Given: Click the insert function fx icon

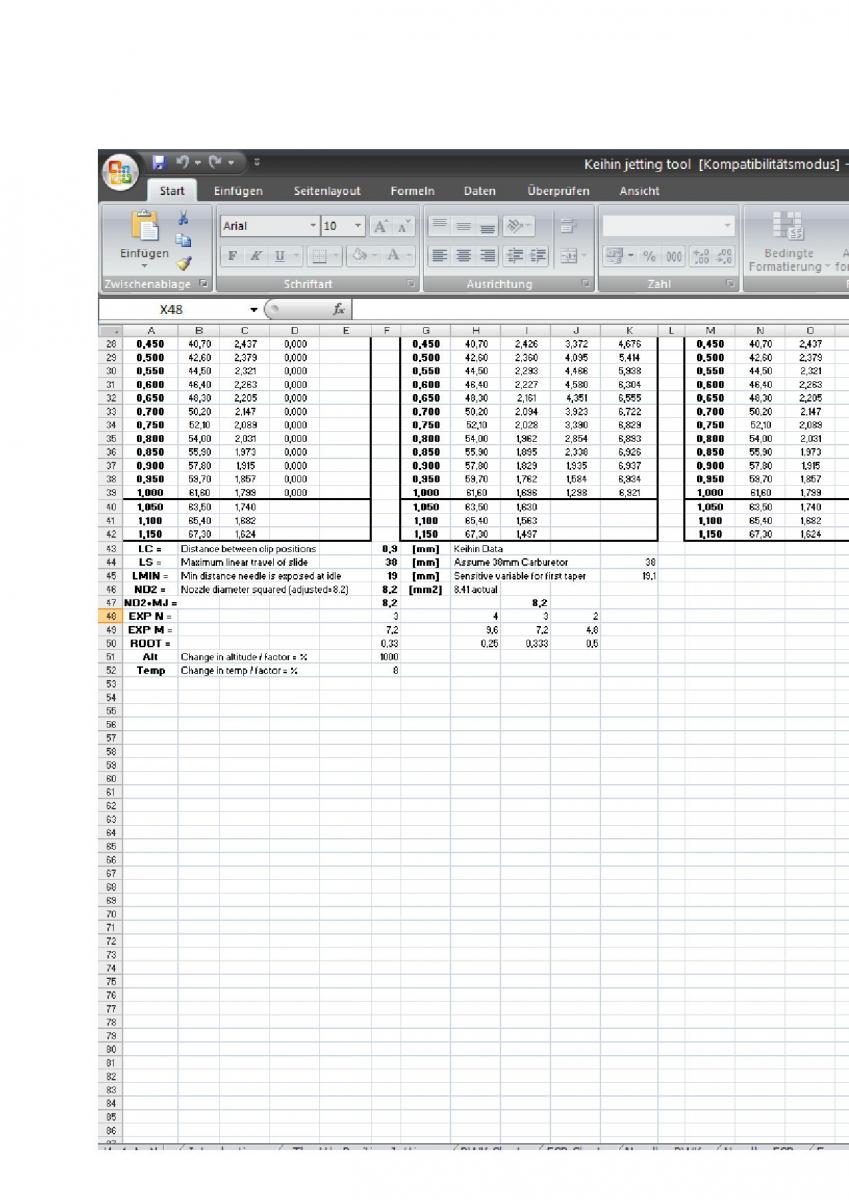Looking at the screenshot, I should 340,311.
